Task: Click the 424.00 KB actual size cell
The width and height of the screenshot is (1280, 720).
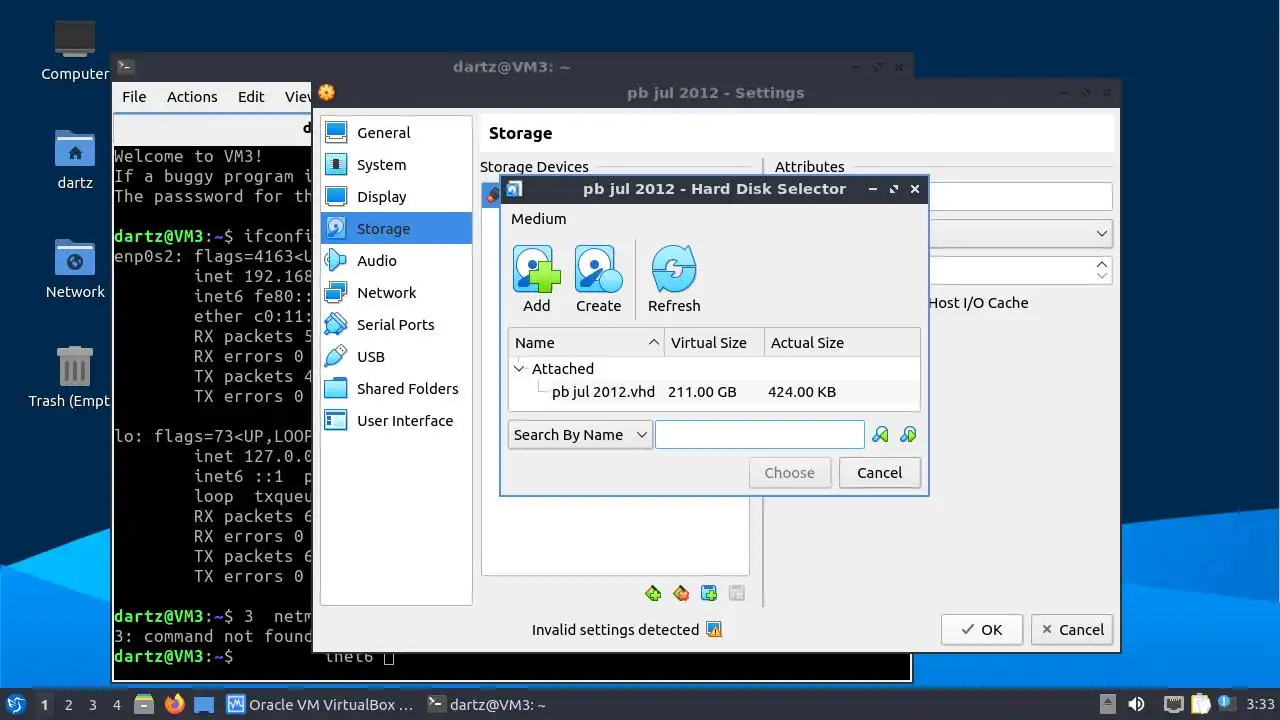Action: pos(802,392)
